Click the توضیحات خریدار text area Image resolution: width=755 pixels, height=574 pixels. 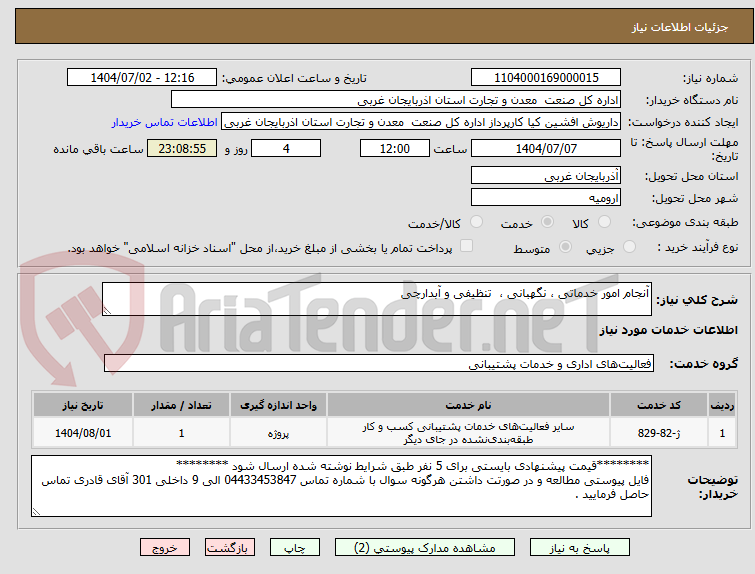click(x=341, y=486)
